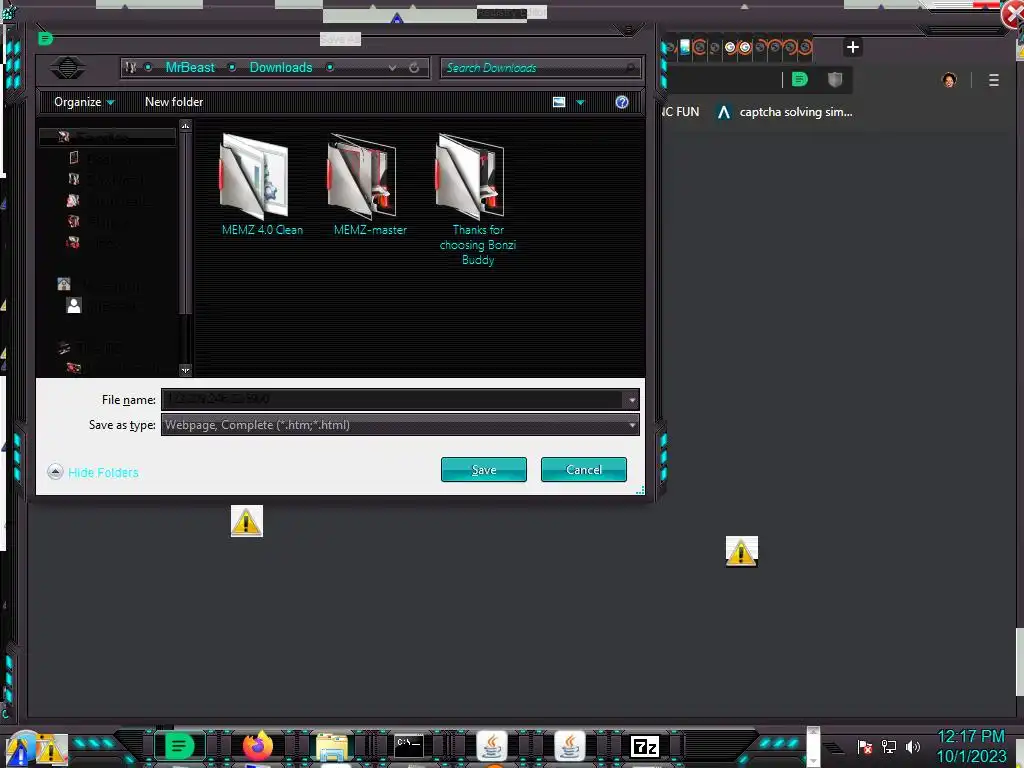Click the volume icon in system tray
The height and width of the screenshot is (768, 1024).
pos(912,746)
